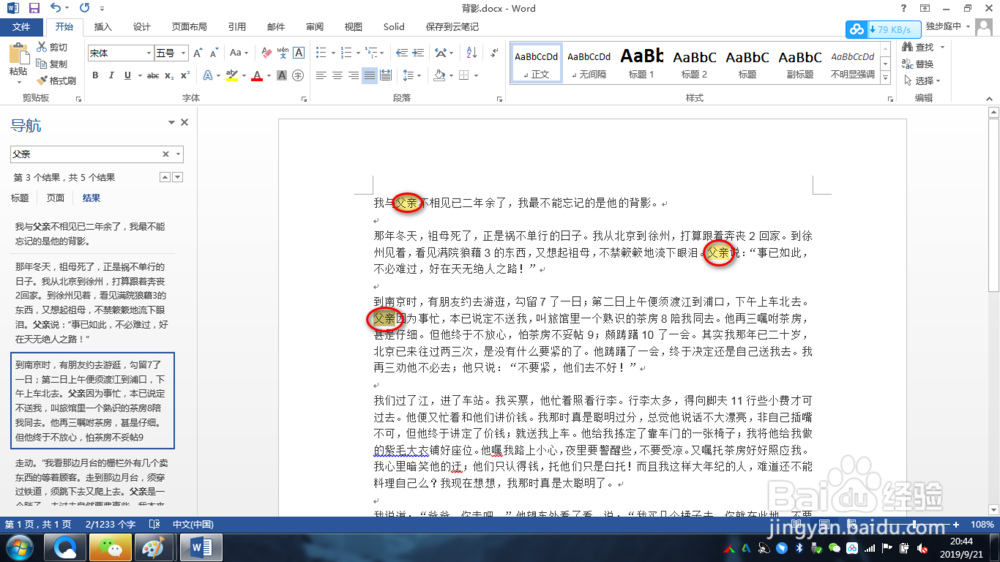Go to next search result arrow
The width and height of the screenshot is (1000, 562).
tap(178, 177)
